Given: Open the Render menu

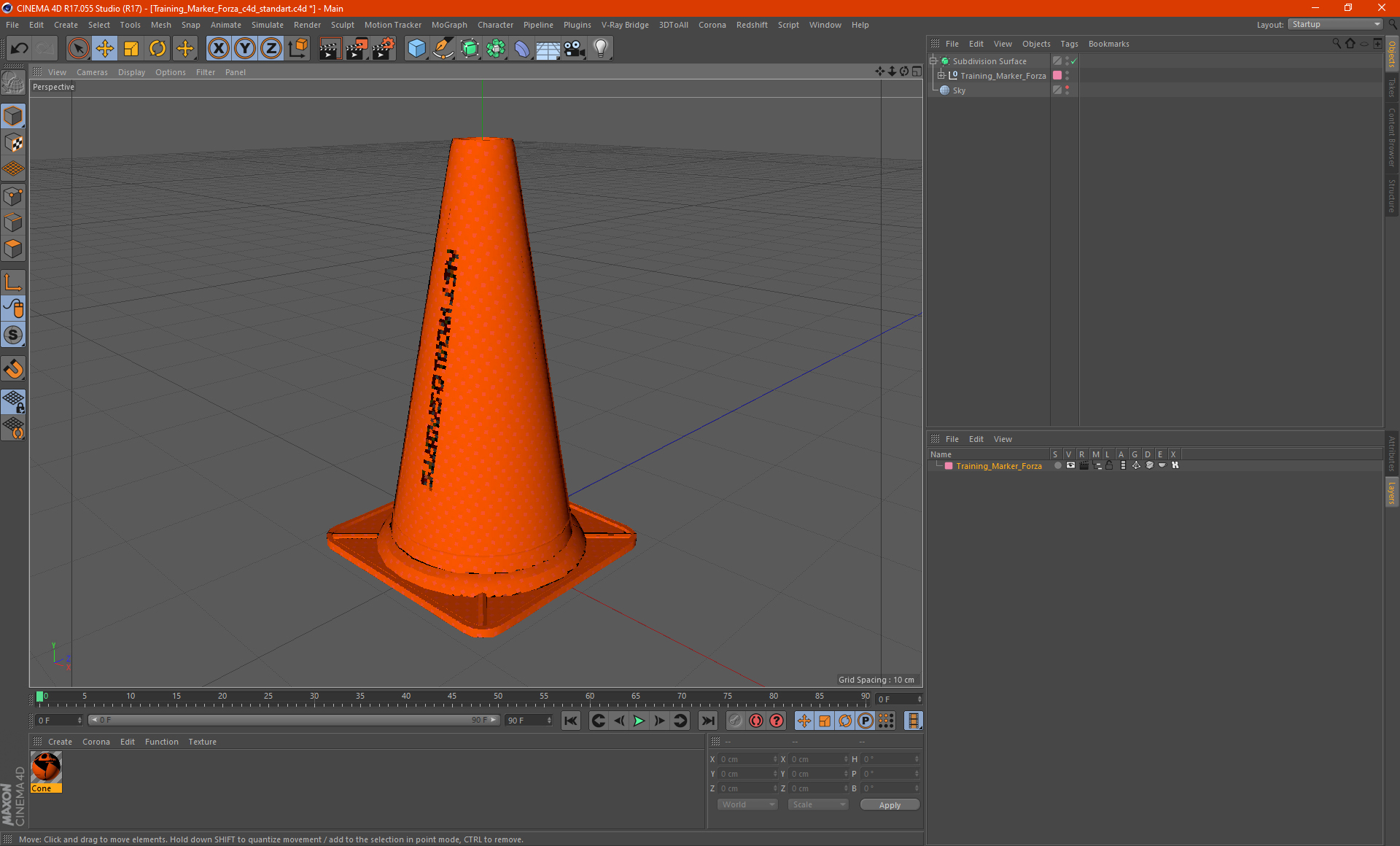Looking at the screenshot, I should tap(307, 25).
